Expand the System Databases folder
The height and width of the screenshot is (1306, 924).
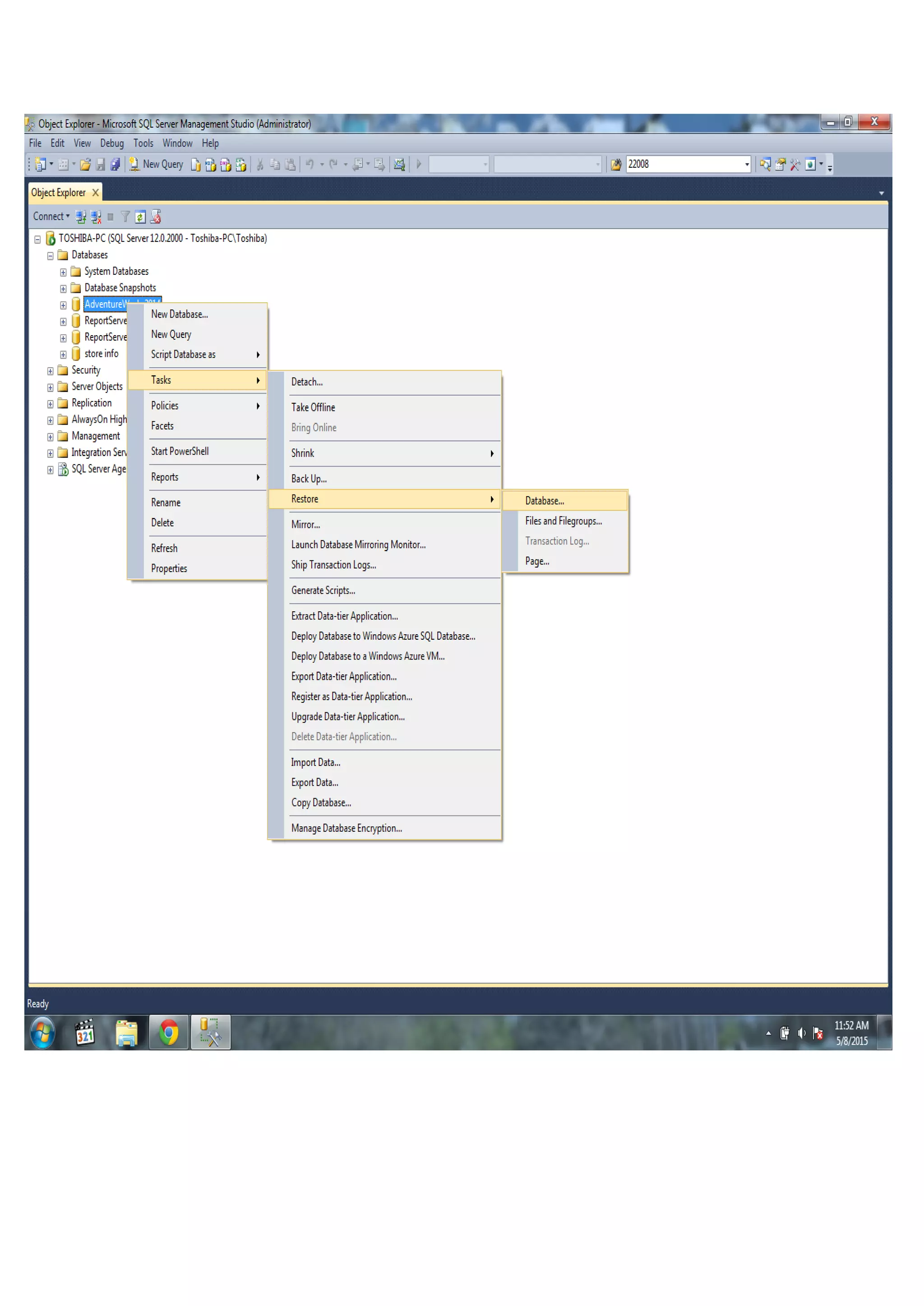tap(63, 272)
